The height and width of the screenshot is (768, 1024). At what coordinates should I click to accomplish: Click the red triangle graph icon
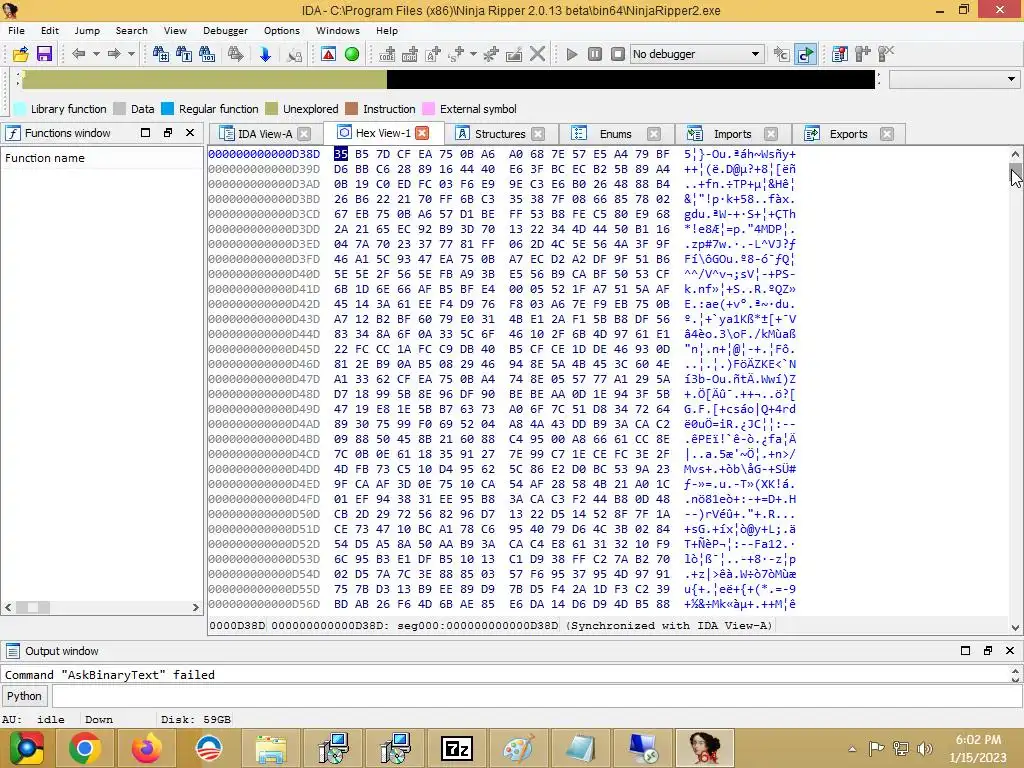[x=328, y=54]
